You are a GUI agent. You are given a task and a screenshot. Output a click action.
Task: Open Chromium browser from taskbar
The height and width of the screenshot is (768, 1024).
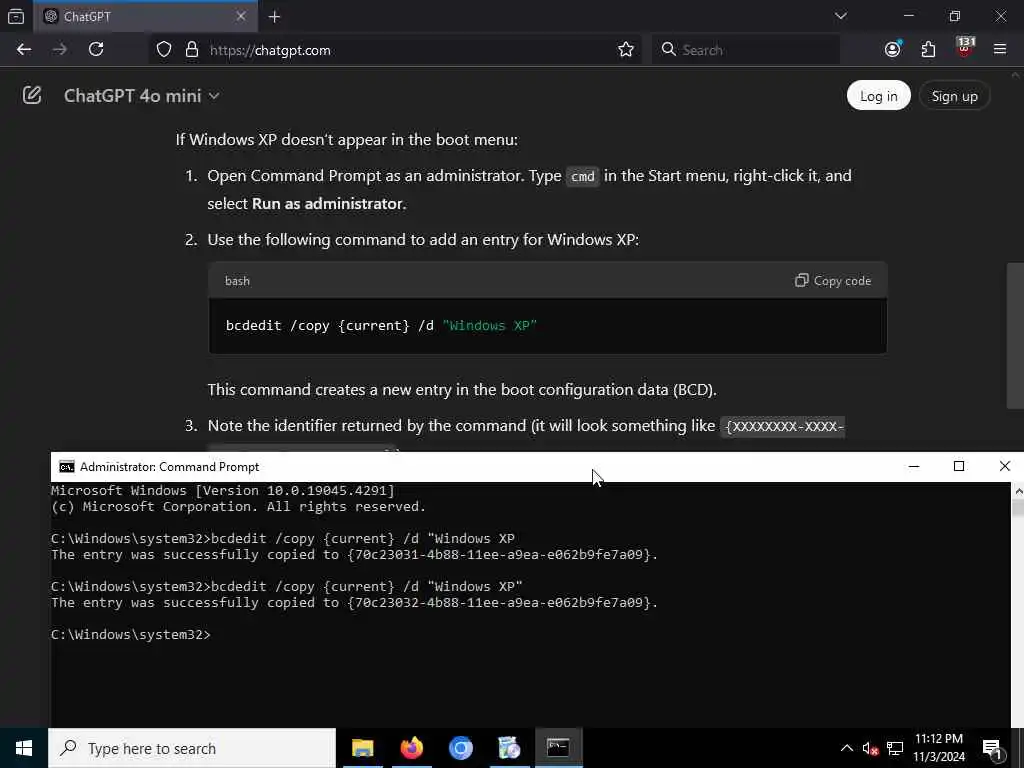coord(460,748)
